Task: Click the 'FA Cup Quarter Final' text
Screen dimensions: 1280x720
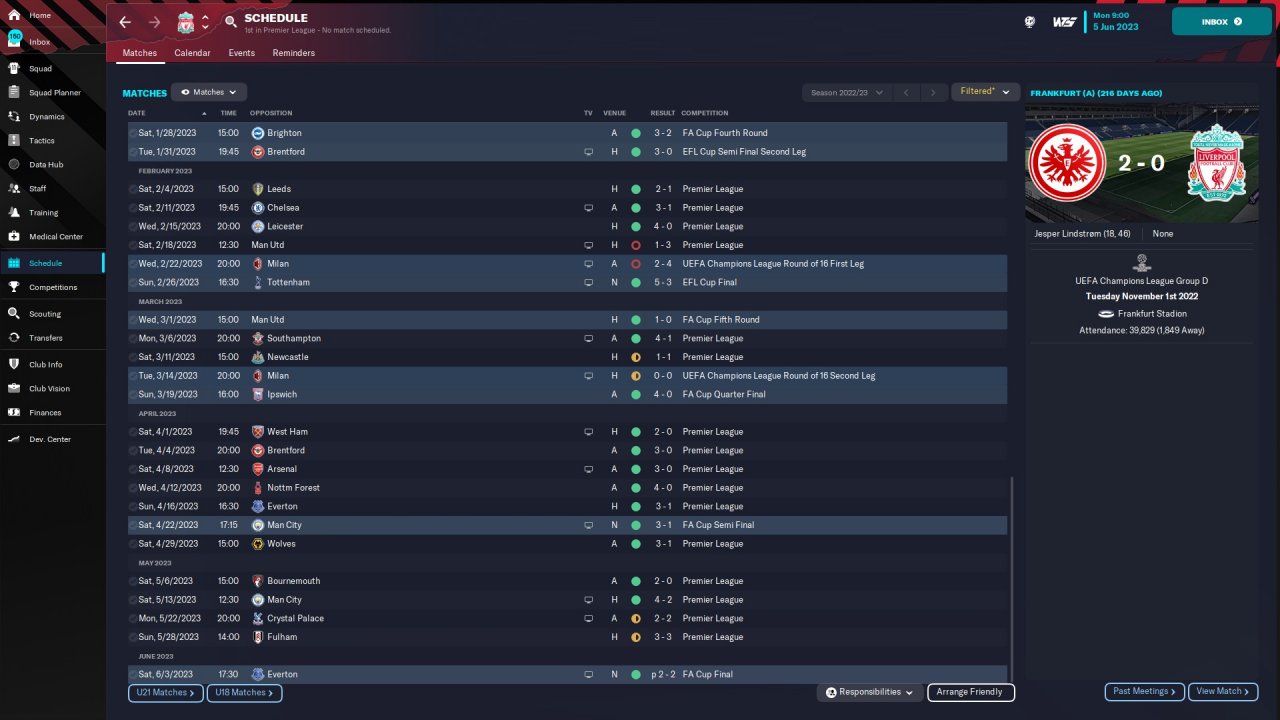Action: (x=724, y=395)
